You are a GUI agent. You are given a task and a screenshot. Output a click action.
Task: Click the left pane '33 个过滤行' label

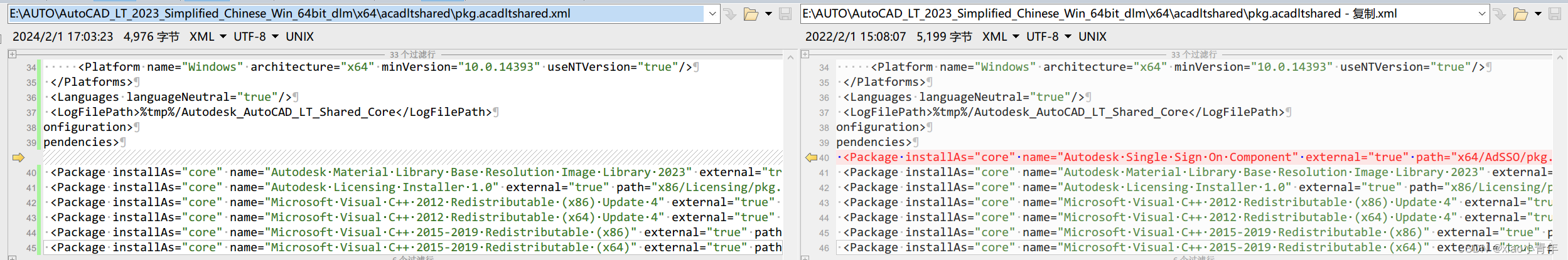[412, 55]
